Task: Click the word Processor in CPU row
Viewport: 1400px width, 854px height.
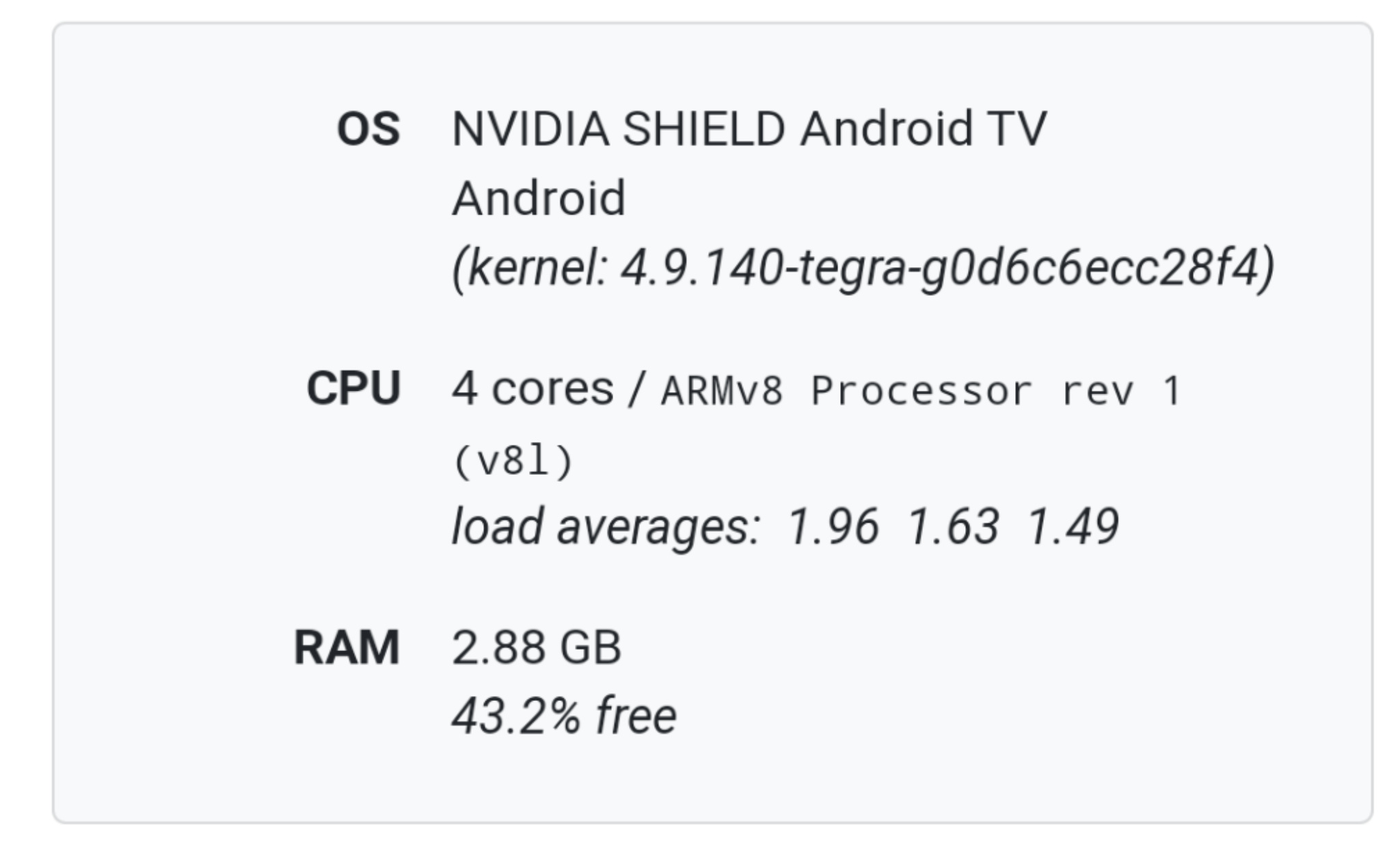Action: click(921, 391)
